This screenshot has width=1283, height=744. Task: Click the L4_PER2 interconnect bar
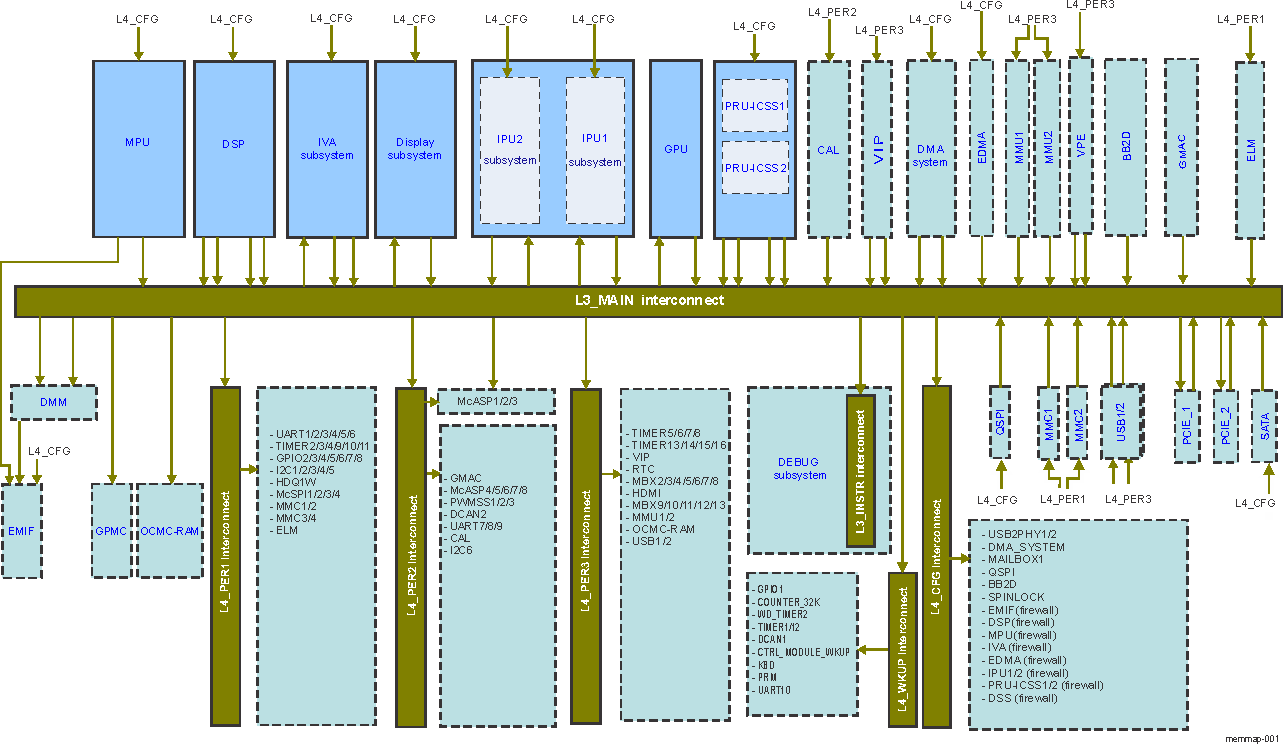click(412, 556)
